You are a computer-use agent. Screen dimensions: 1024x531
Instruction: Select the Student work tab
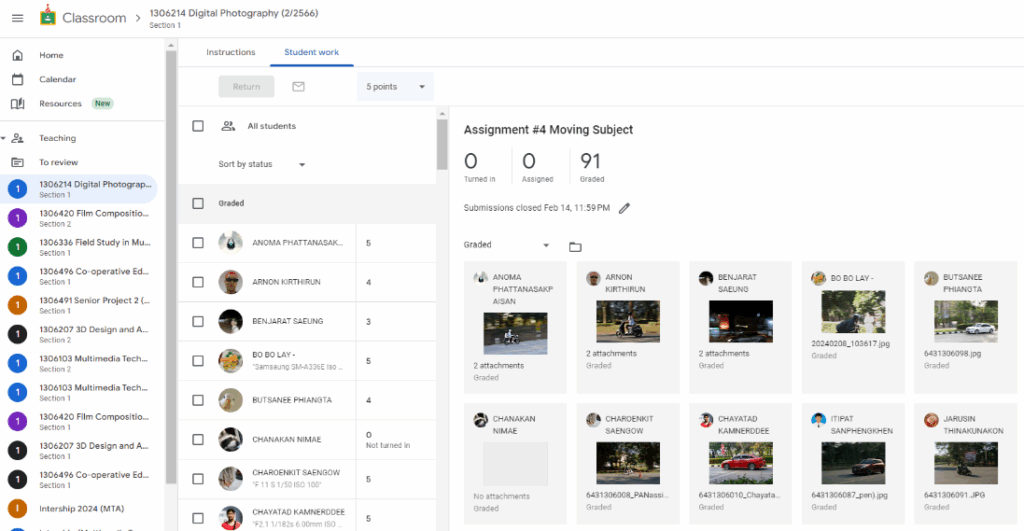tap(311, 52)
